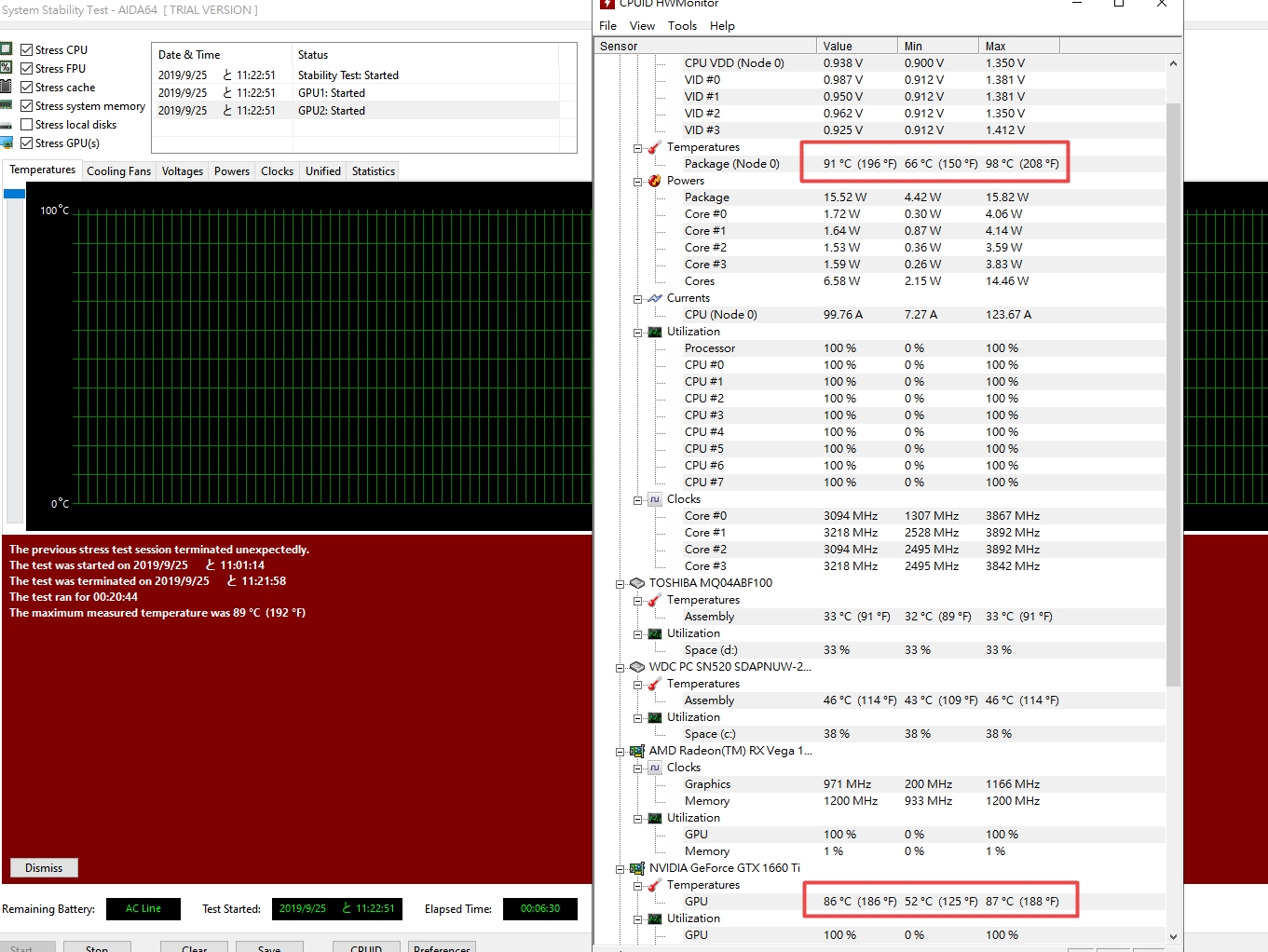Click the CPU Clocks icon in HWMonitor
The height and width of the screenshot is (952, 1268).
pyautogui.click(x=655, y=499)
